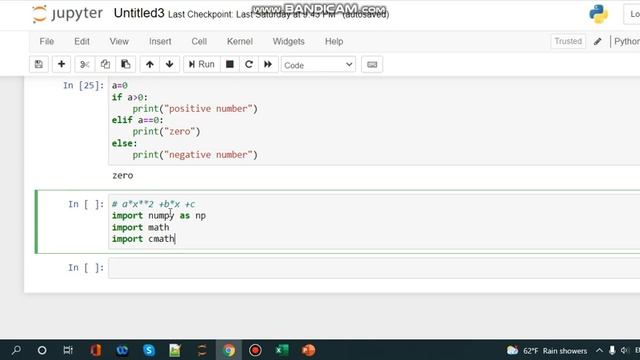Move selected cell down arrow

coord(169,64)
